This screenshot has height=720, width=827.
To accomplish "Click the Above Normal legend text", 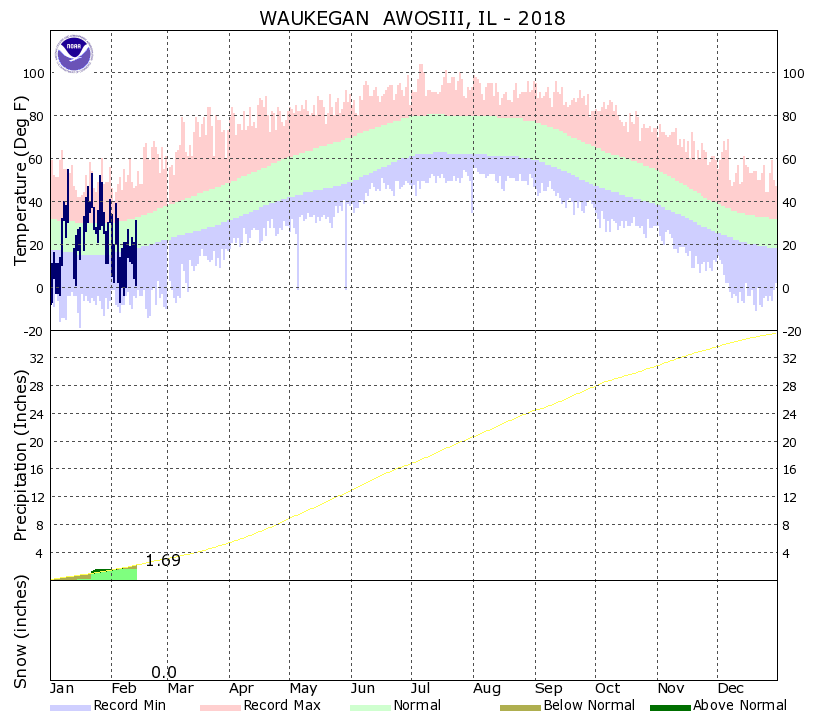I will coord(740,706).
